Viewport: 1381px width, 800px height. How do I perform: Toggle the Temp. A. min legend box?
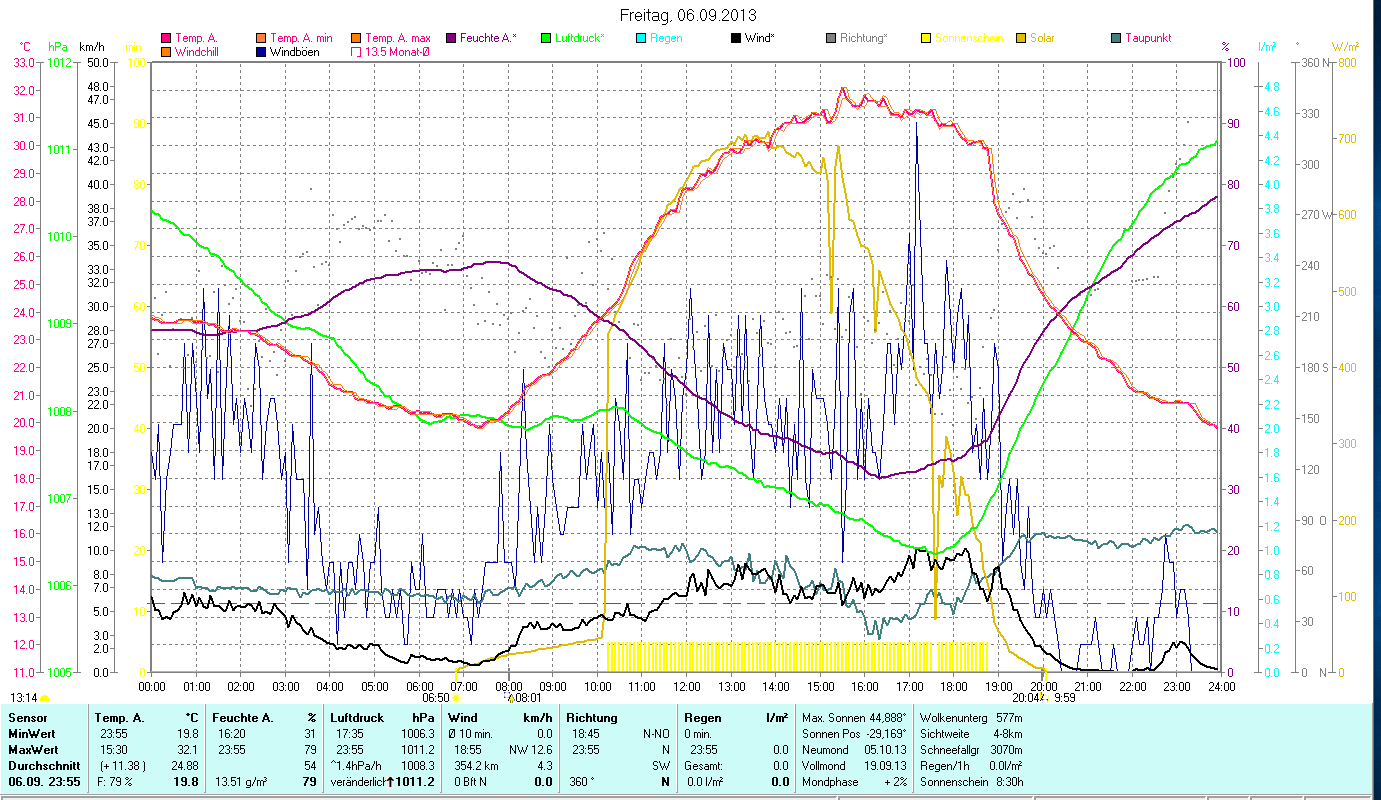pos(261,38)
